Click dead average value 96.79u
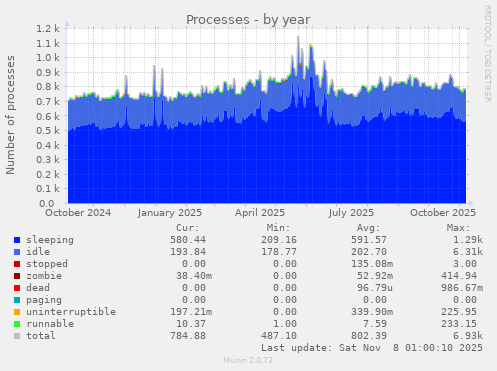Image resolution: width=497 pixels, height=371 pixels. pyautogui.click(x=375, y=288)
